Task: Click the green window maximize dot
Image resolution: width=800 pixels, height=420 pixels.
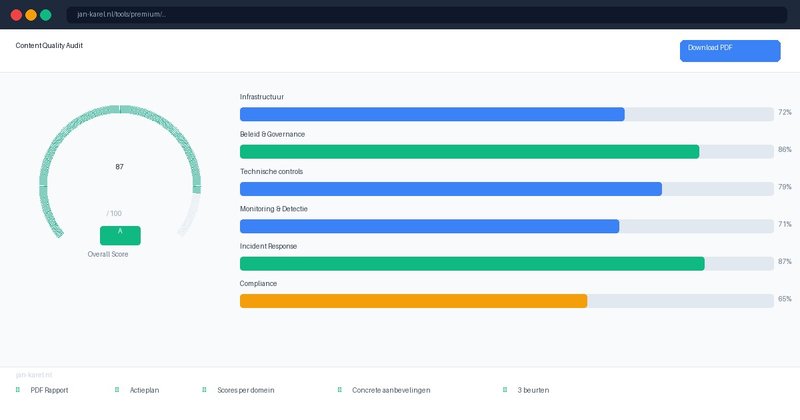Action: coord(45,15)
